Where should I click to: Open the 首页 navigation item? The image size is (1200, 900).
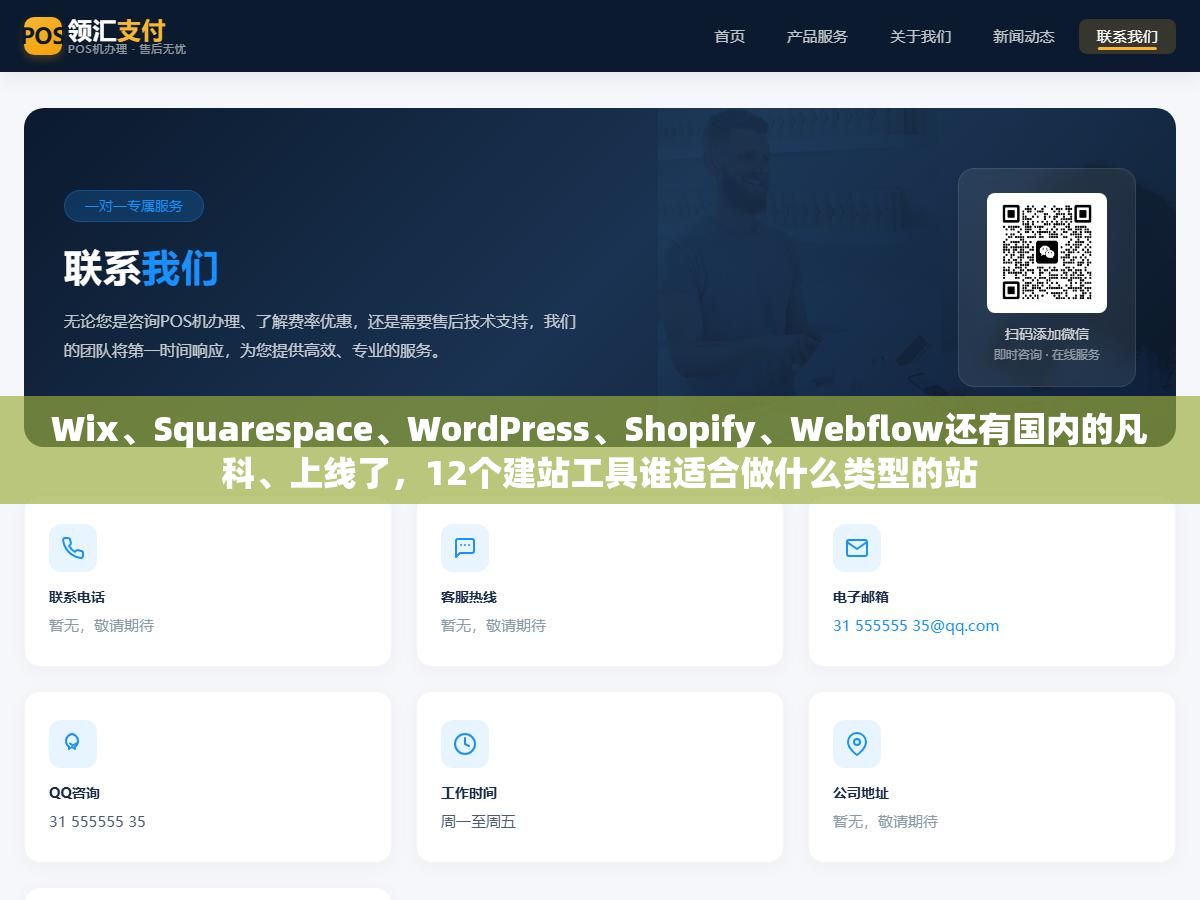pos(730,36)
